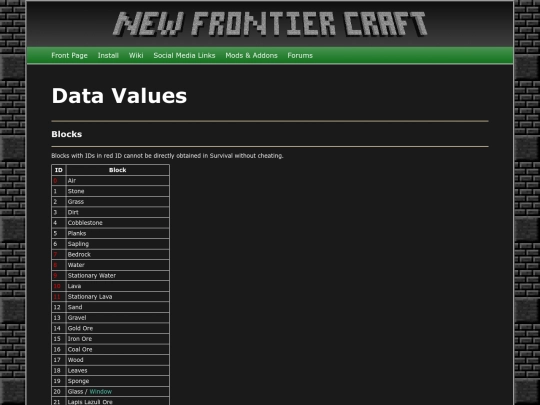The image size is (540, 405).
Task: Click the Lava cell in row 10
Action: [117, 286]
